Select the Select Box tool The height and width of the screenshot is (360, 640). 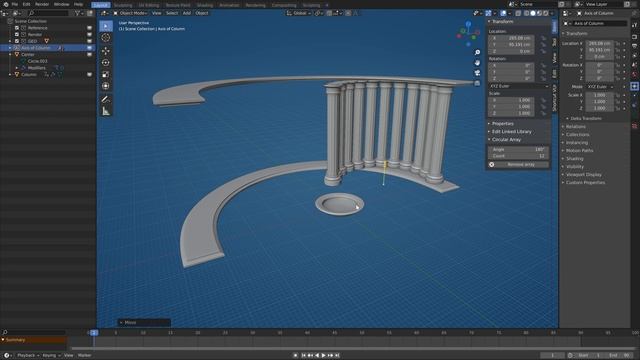coord(106,26)
